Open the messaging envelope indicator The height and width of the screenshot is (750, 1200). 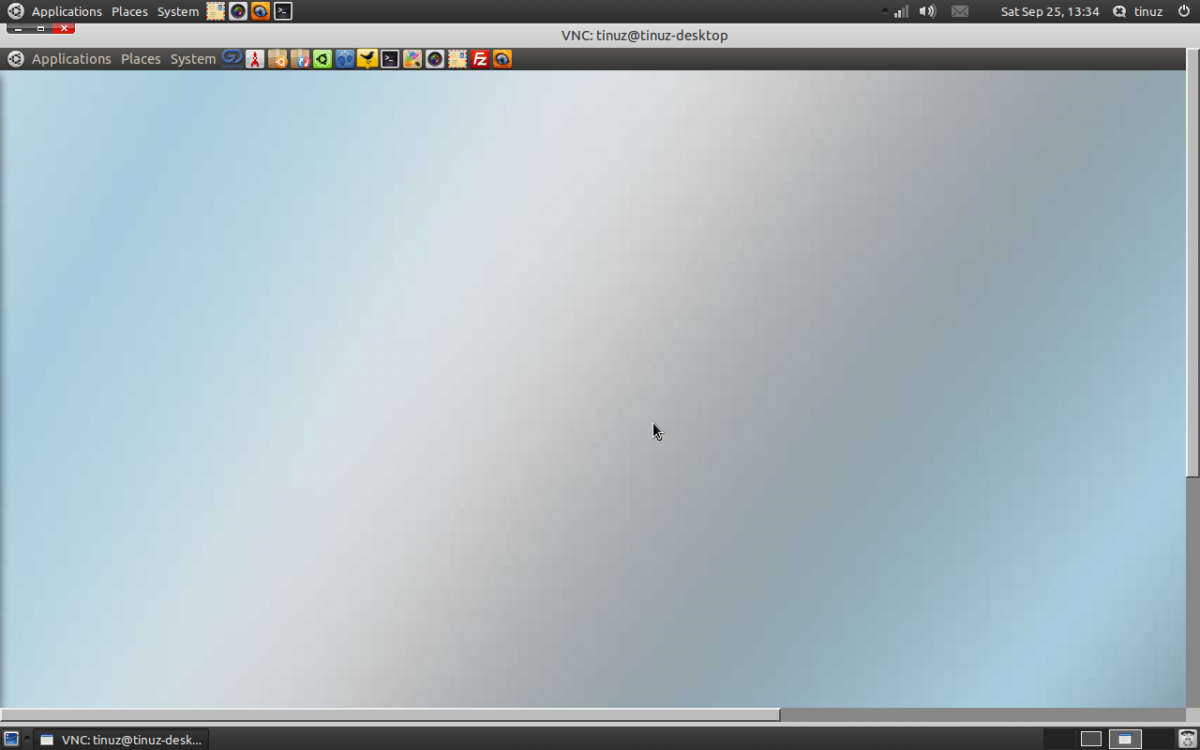click(960, 12)
